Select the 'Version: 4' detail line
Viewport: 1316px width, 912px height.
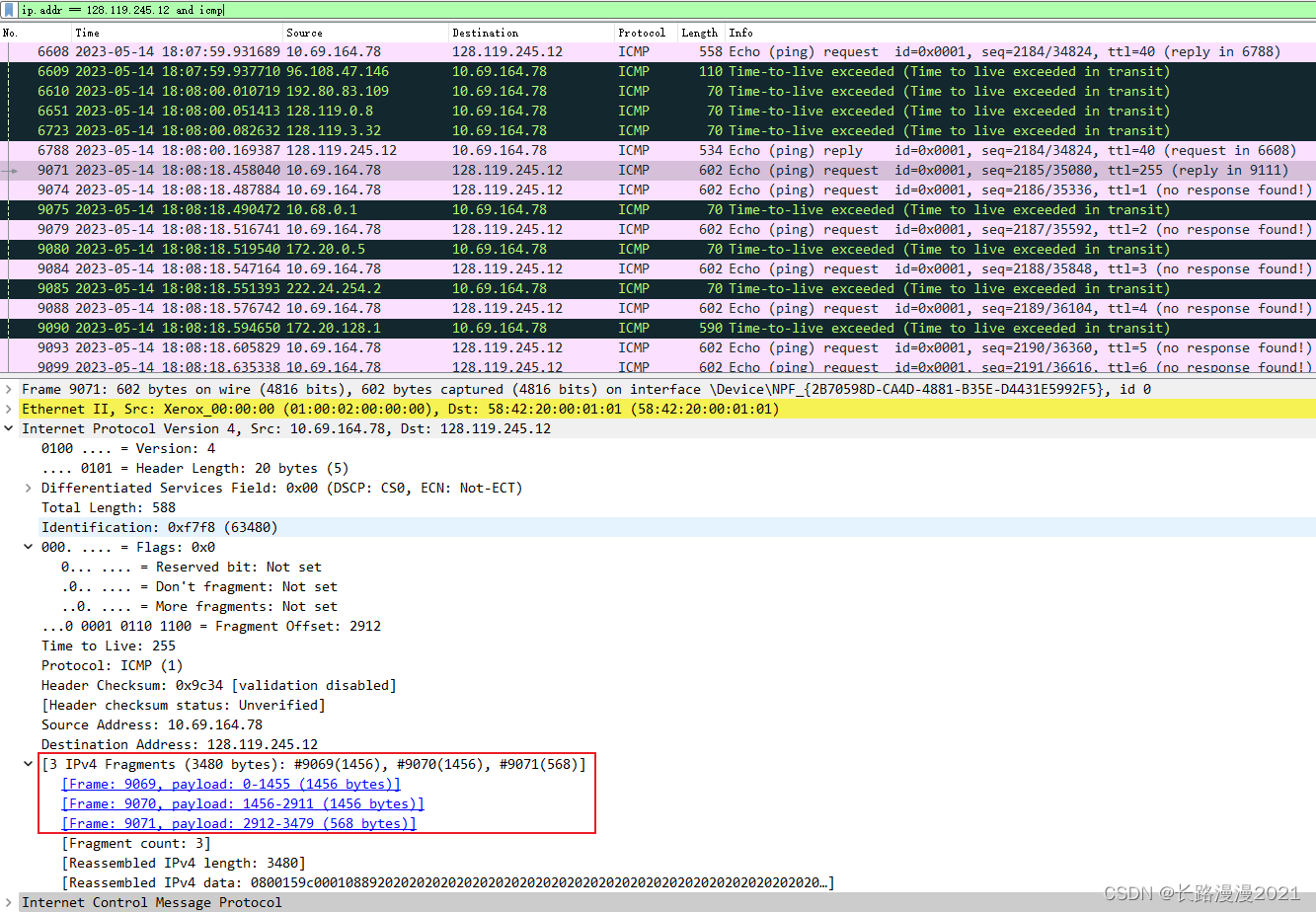[x=128, y=448]
